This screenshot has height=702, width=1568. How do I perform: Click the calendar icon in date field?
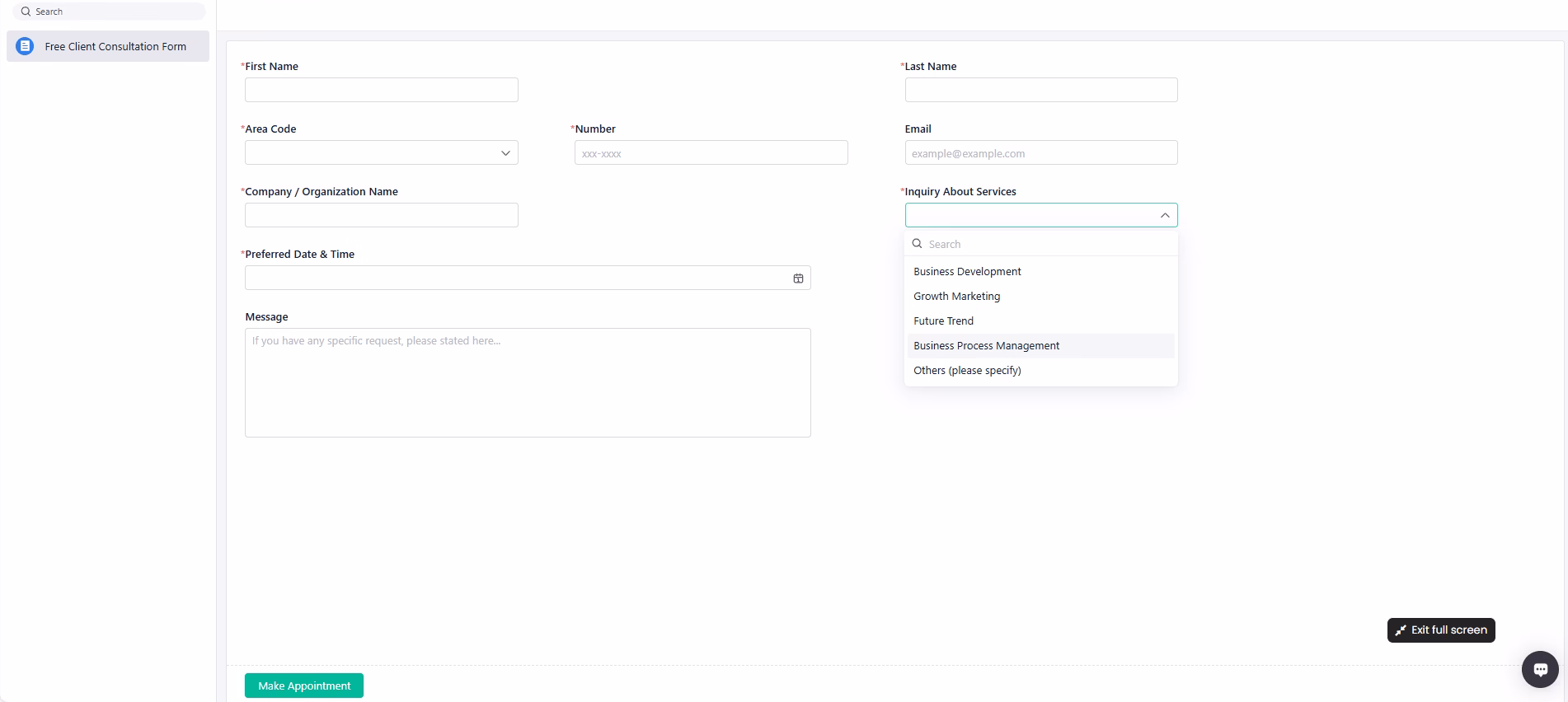(798, 278)
